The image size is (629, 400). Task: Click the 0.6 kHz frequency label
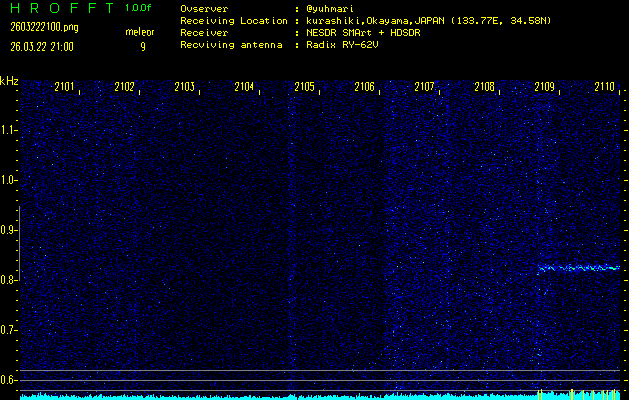pos(7,380)
